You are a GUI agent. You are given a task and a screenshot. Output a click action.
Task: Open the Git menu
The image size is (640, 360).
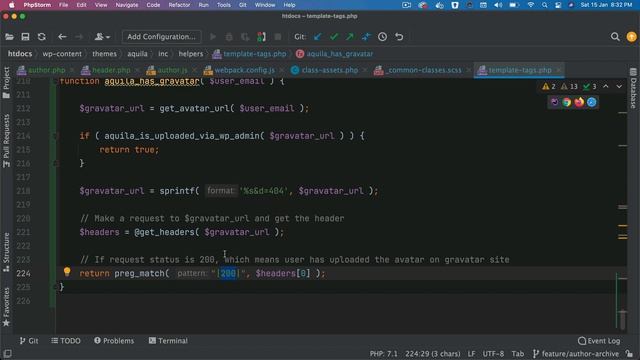242,5
